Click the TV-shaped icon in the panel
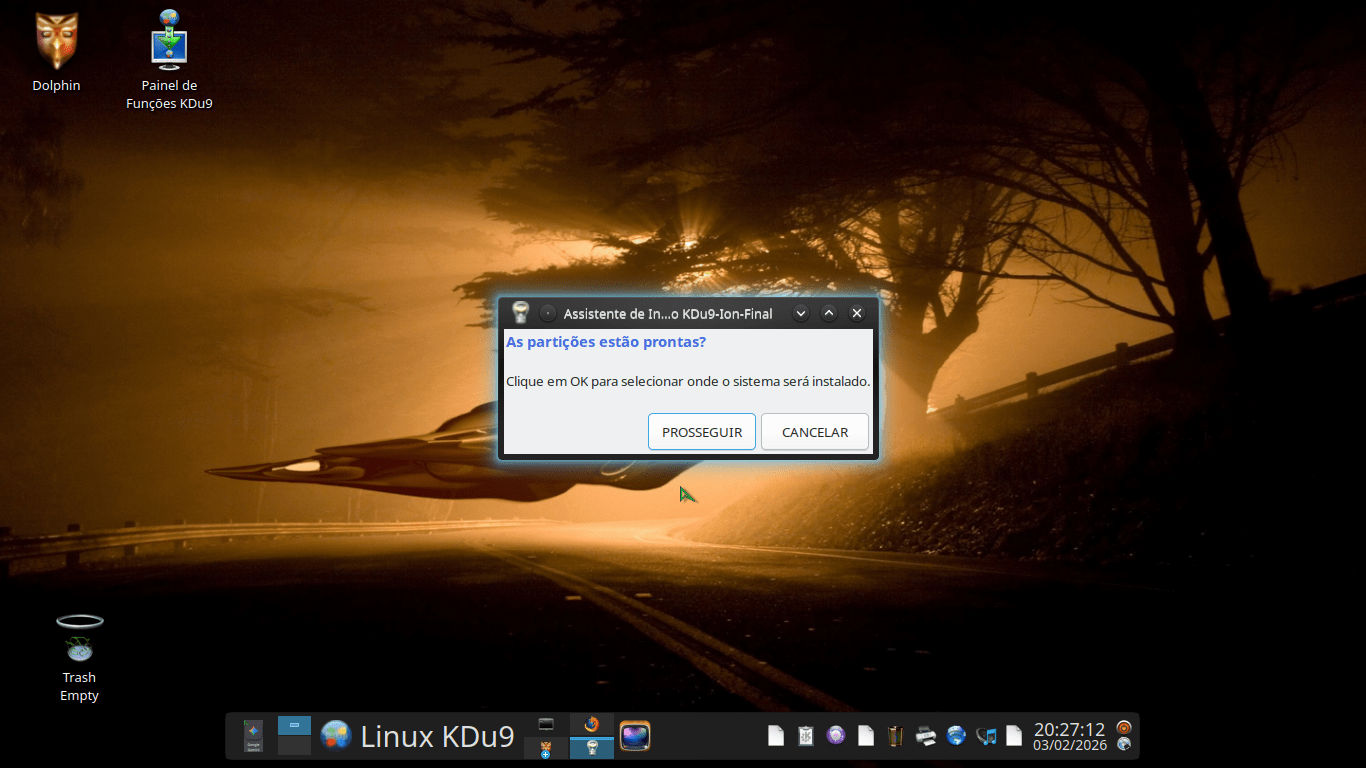 635,736
